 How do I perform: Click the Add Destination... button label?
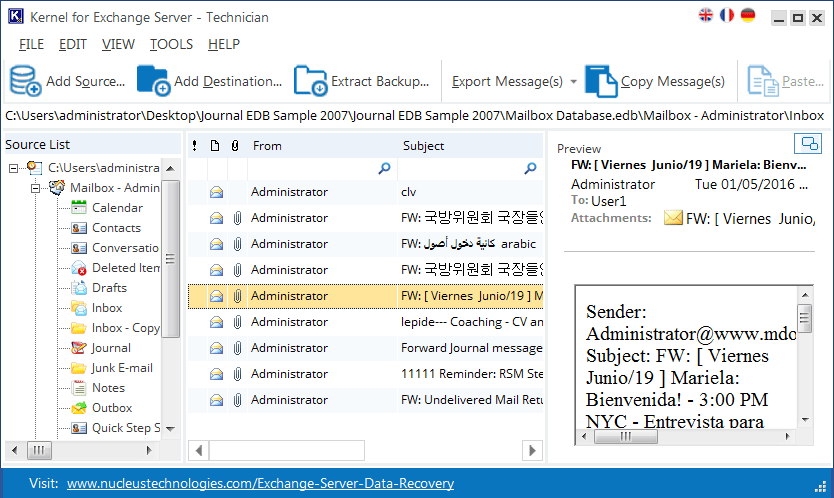[x=228, y=81]
